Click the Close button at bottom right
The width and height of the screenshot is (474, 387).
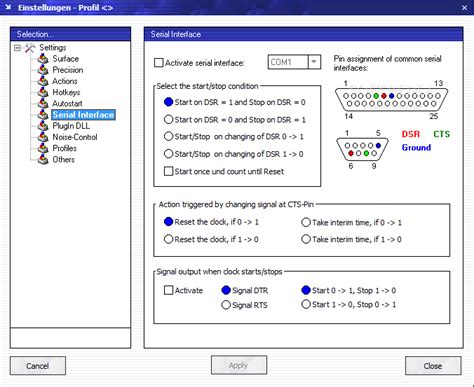click(433, 366)
